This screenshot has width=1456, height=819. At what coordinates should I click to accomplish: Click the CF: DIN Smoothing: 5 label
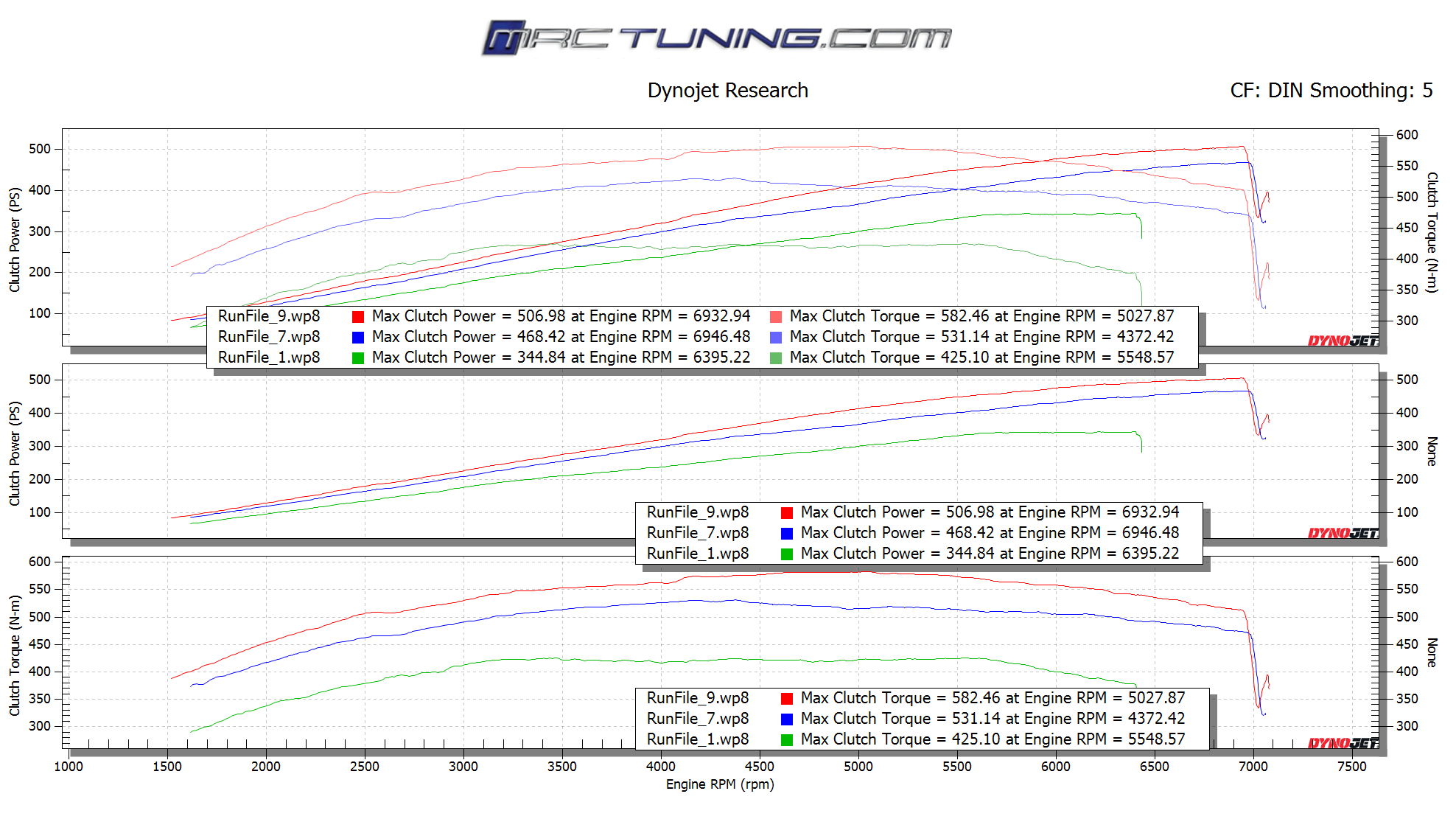1331,91
